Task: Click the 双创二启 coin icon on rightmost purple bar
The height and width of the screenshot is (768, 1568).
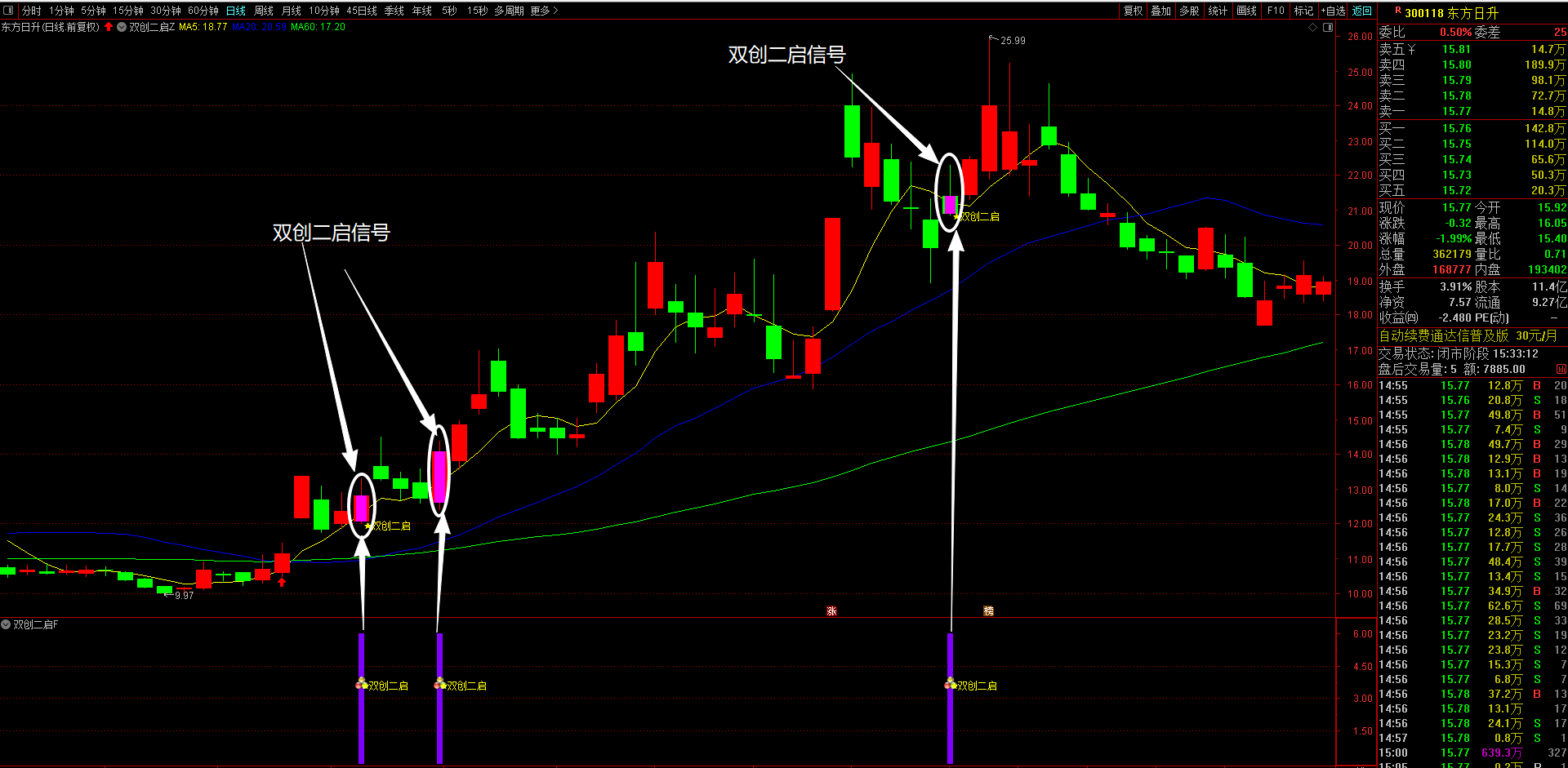Action: (950, 683)
